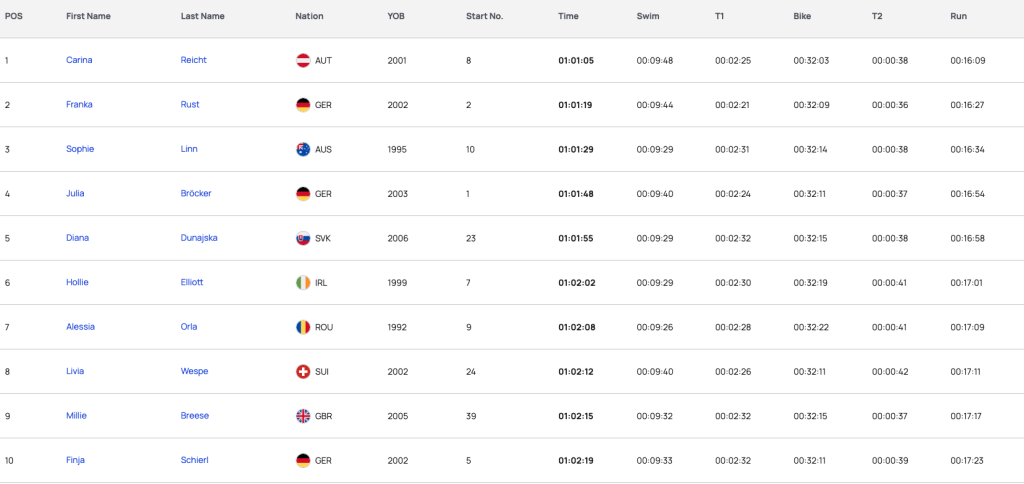Click the Schierl last name link

195,460
